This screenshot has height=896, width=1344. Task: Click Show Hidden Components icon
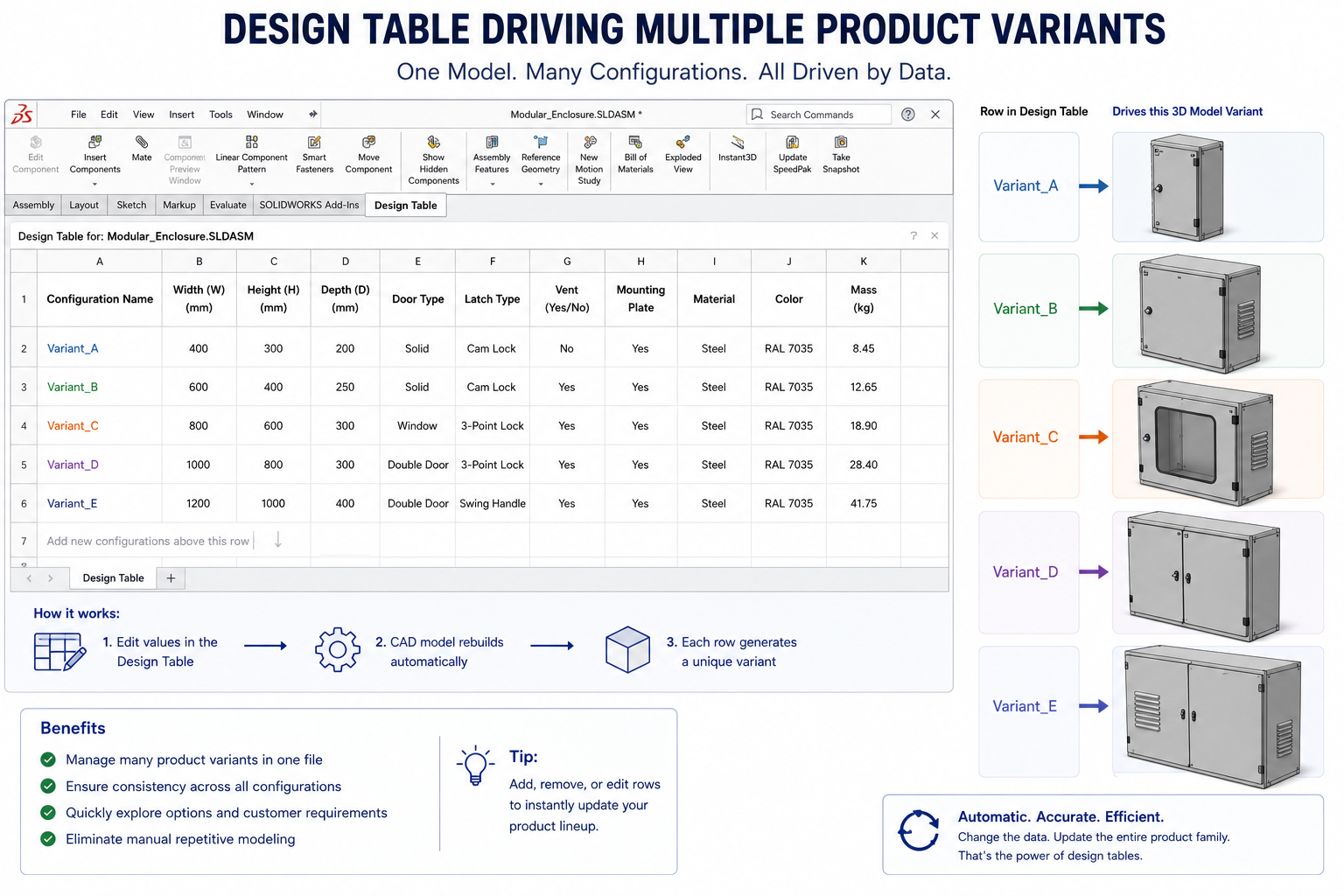(434, 142)
